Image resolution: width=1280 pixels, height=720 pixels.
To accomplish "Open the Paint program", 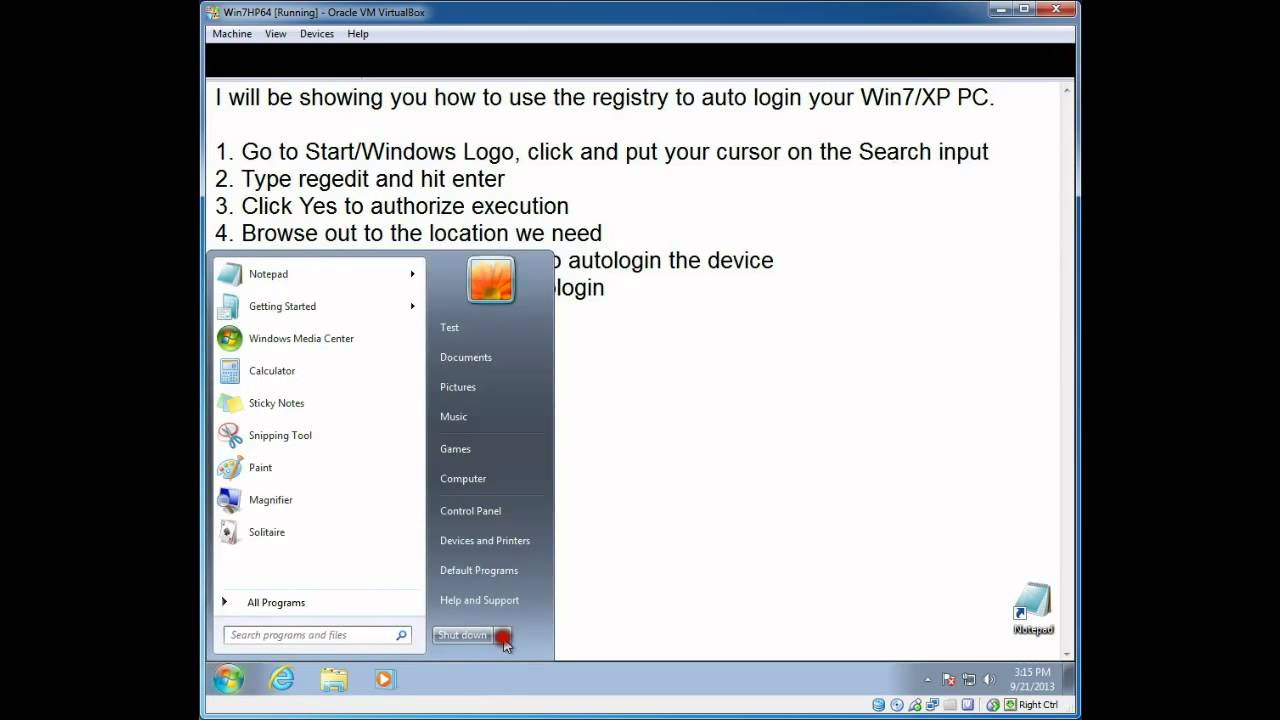I will point(318,467).
